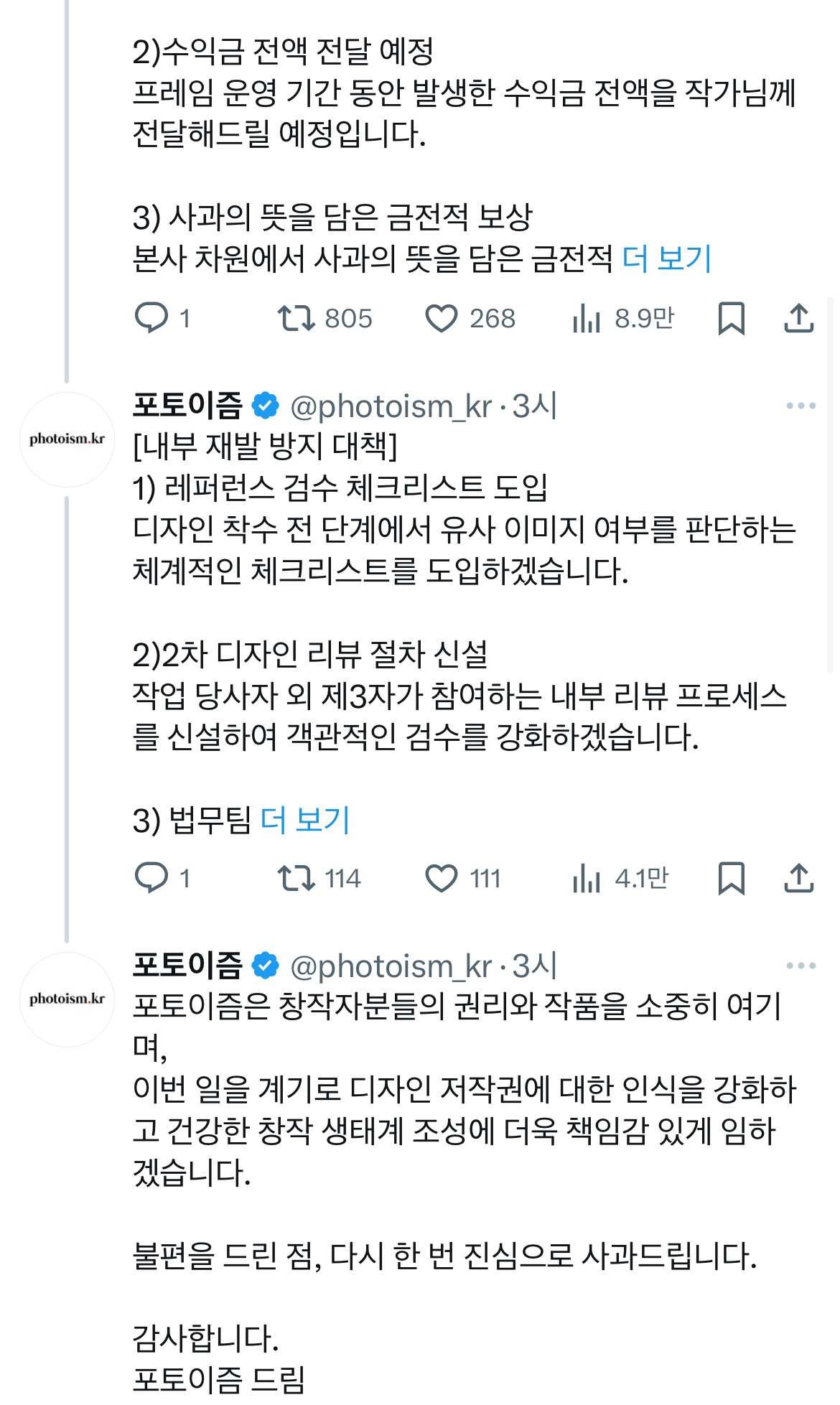Like the tweet with 268 likes

[442, 318]
